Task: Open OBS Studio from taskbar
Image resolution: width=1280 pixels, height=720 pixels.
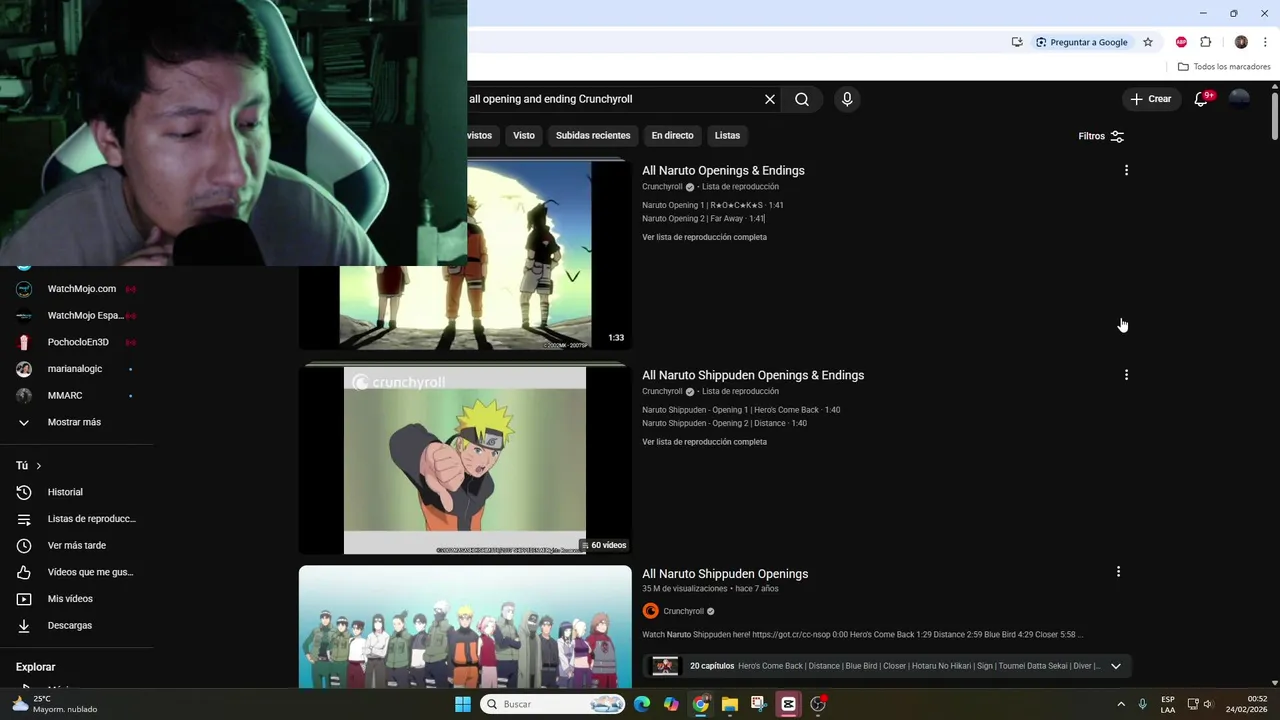Action: coord(818,704)
